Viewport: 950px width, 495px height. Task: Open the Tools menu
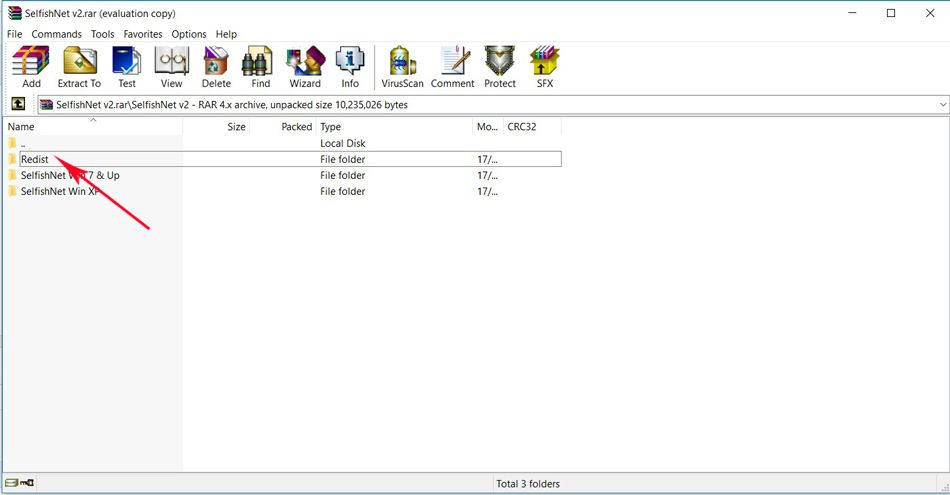(102, 34)
